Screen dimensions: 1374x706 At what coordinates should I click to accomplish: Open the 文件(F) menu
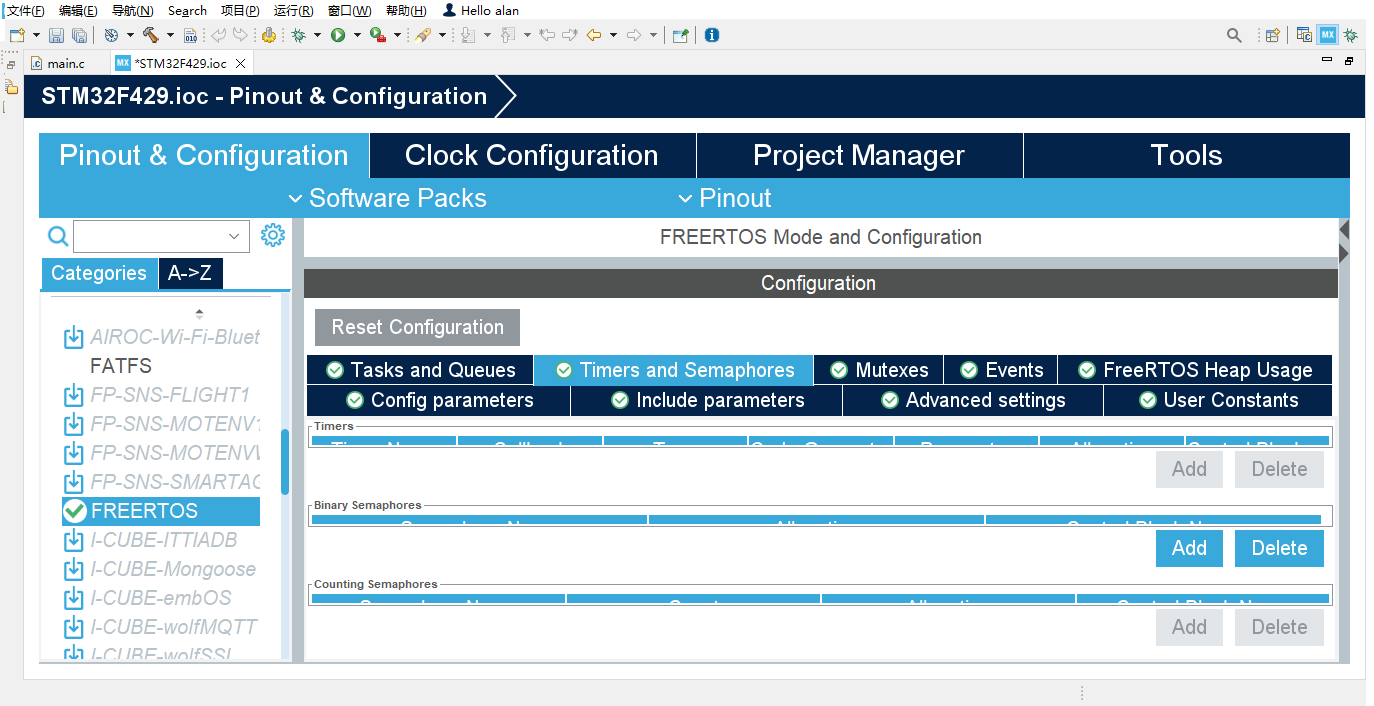coord(26,10)
